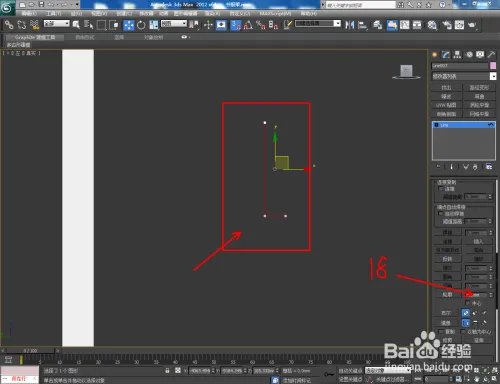
Task: Activate the Select and Rotate tool
Action: pyautogui.click(x=141, y=25)
